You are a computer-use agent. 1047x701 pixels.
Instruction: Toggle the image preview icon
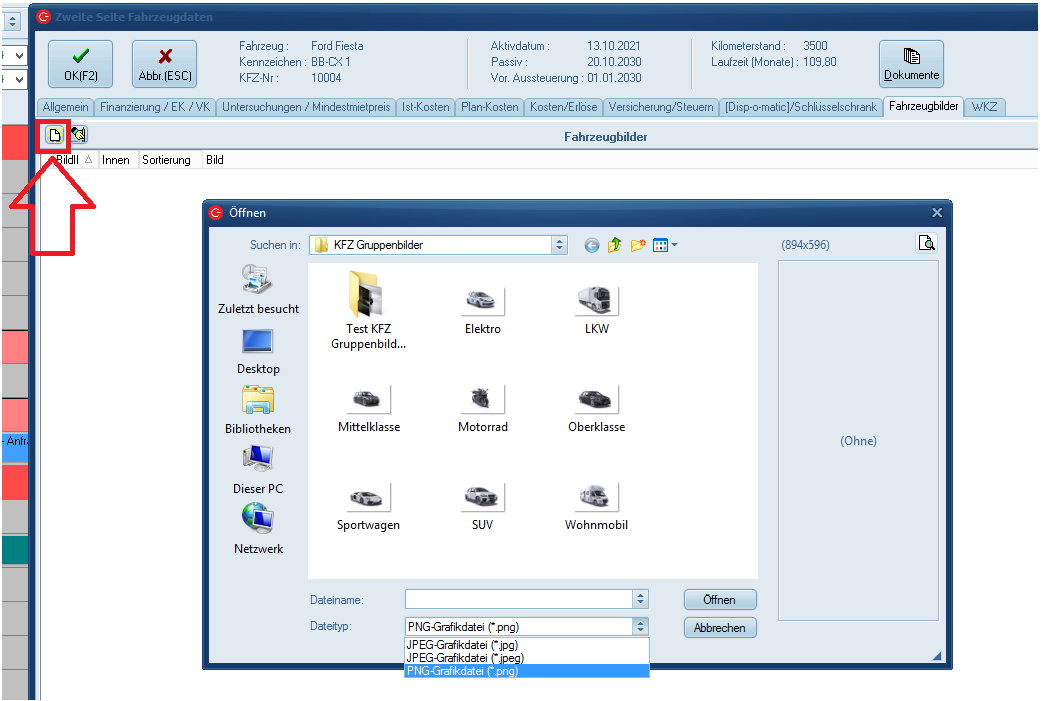[x=926, y=243]
